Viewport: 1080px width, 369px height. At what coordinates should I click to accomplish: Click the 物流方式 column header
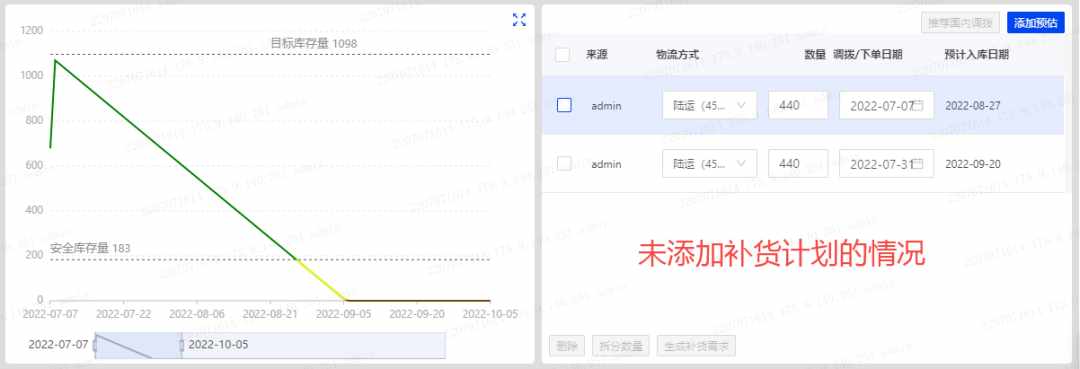click(x=678, y=54)
